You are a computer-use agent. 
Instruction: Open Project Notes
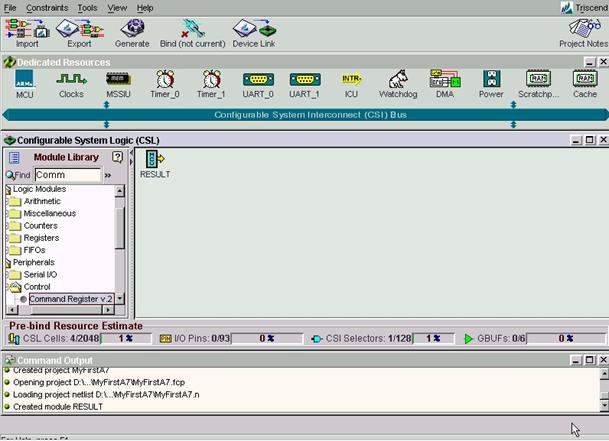pos(583,31)
